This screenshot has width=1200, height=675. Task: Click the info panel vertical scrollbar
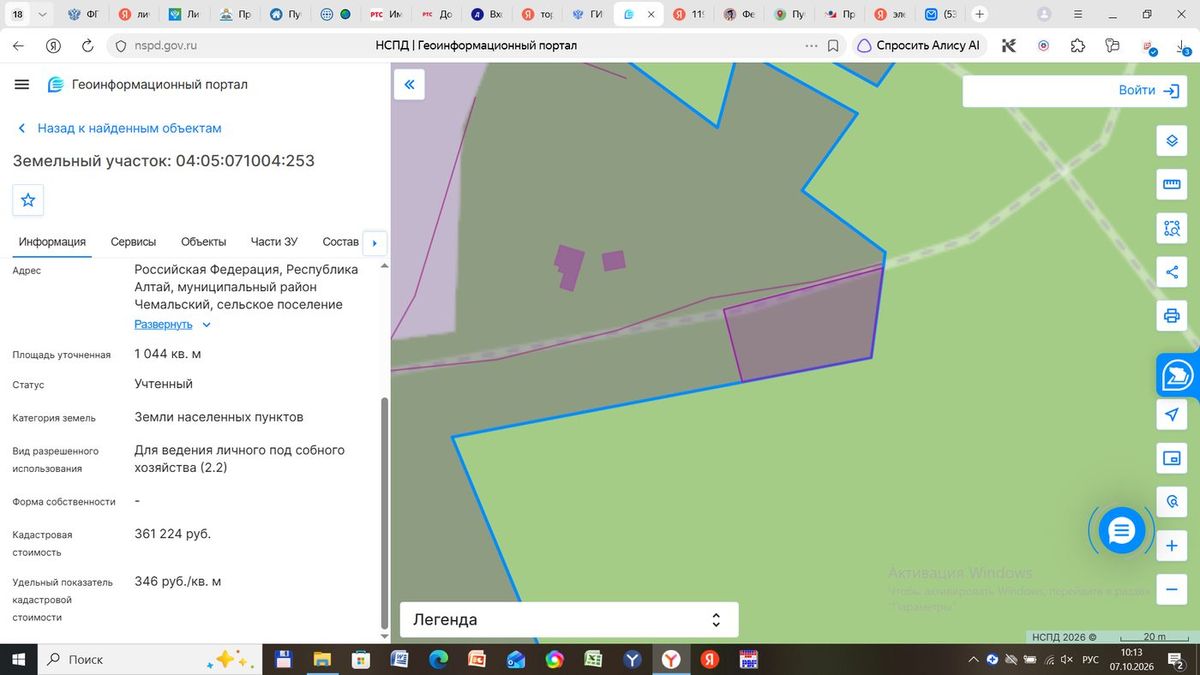(384, 512)
